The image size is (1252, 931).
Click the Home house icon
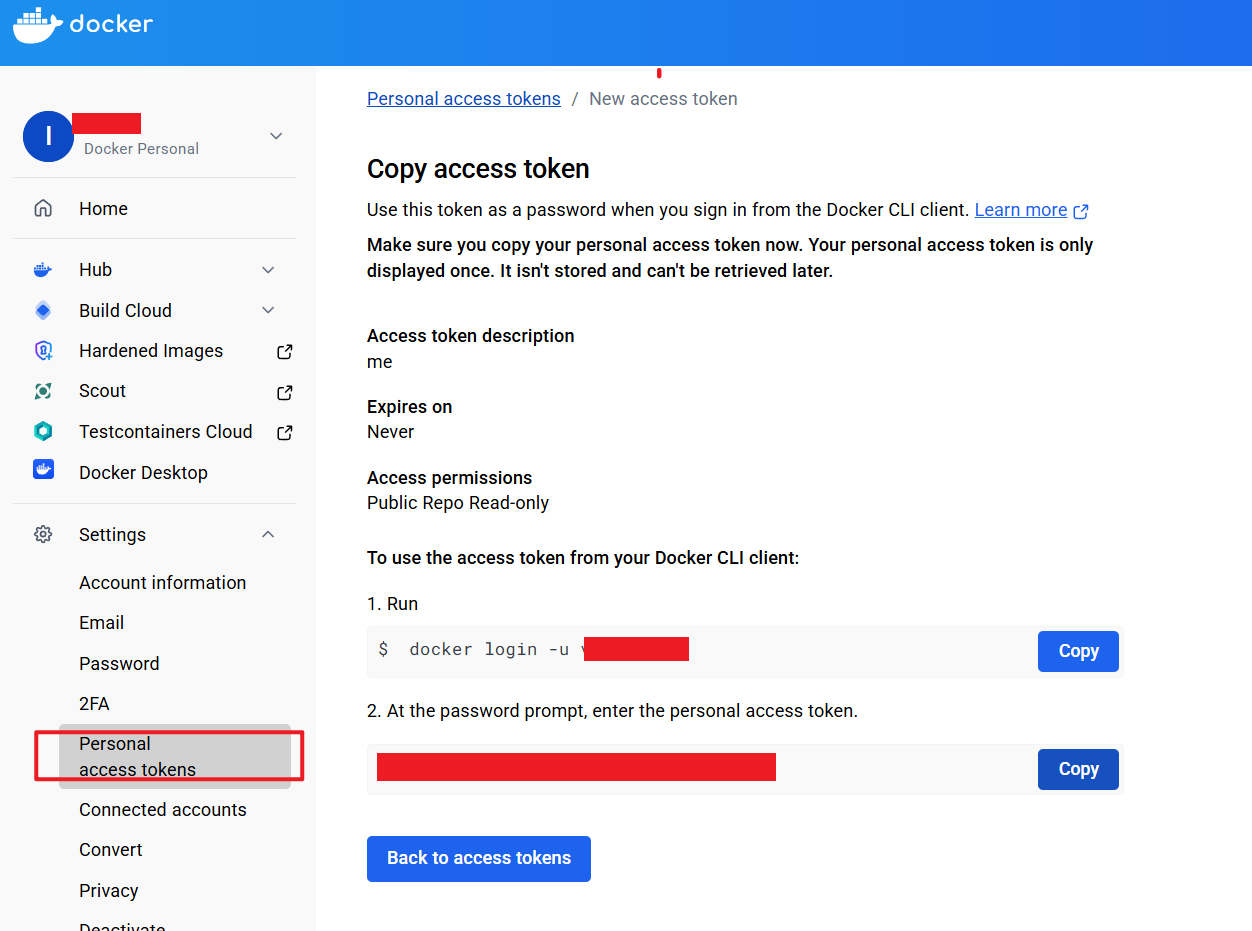pos(43,209)
